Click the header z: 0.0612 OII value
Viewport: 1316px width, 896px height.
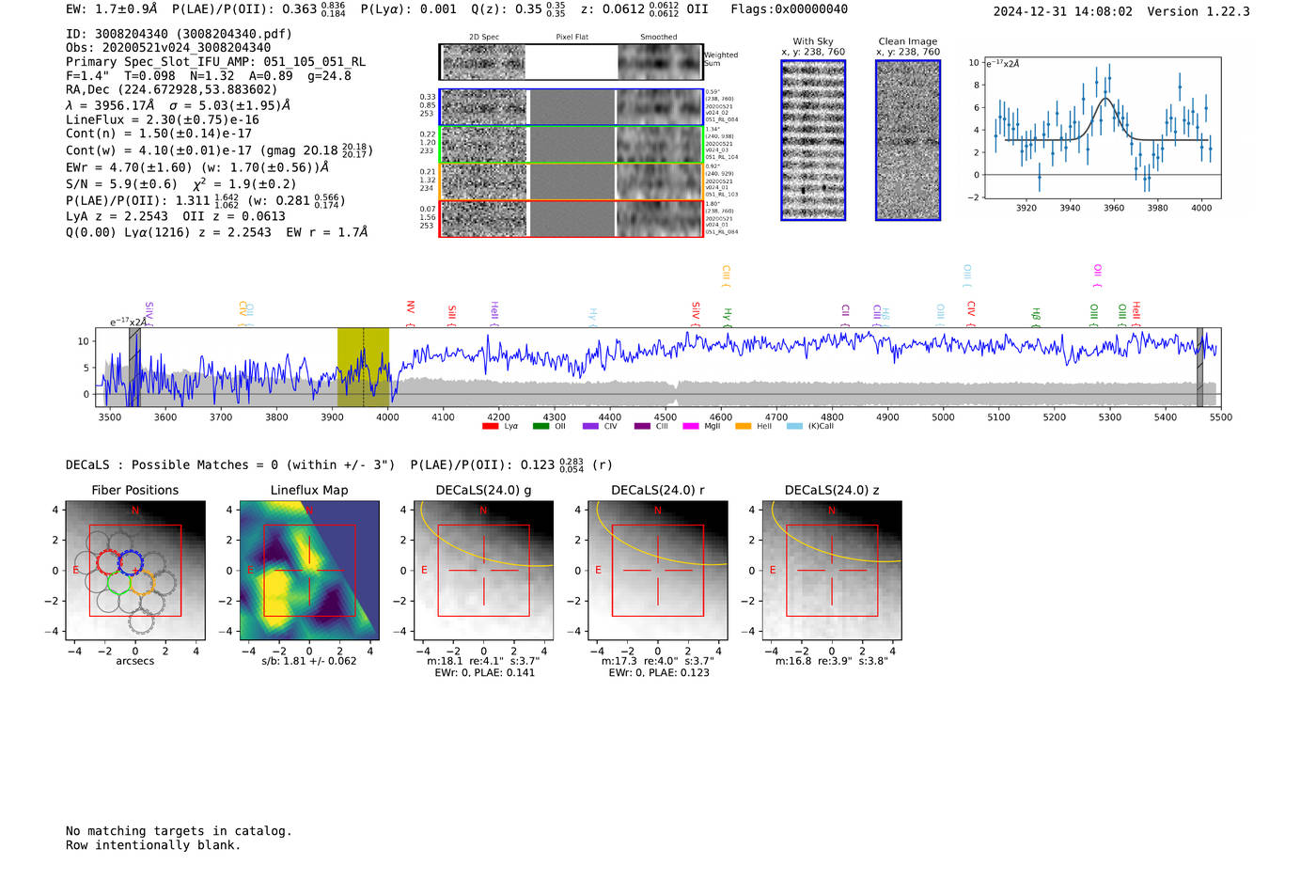[x=644, y=9]
